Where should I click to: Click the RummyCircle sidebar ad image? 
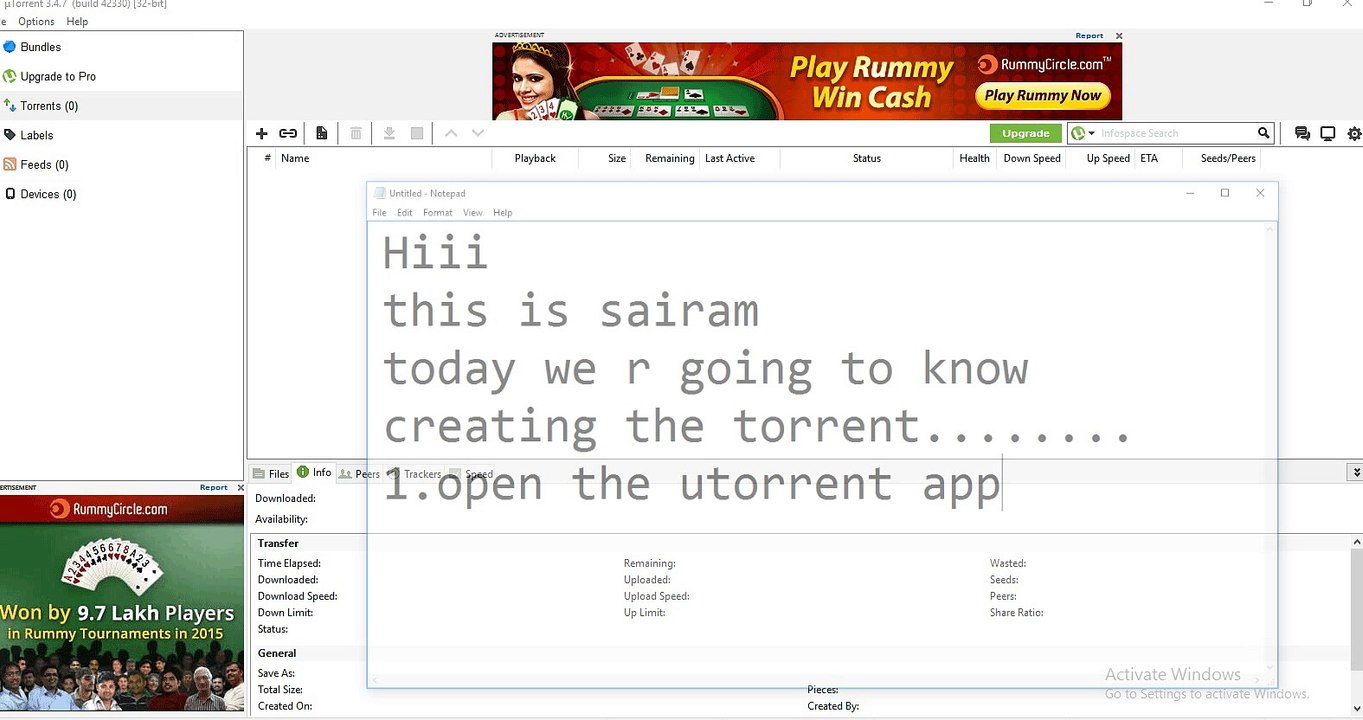[x=122, y=603]
